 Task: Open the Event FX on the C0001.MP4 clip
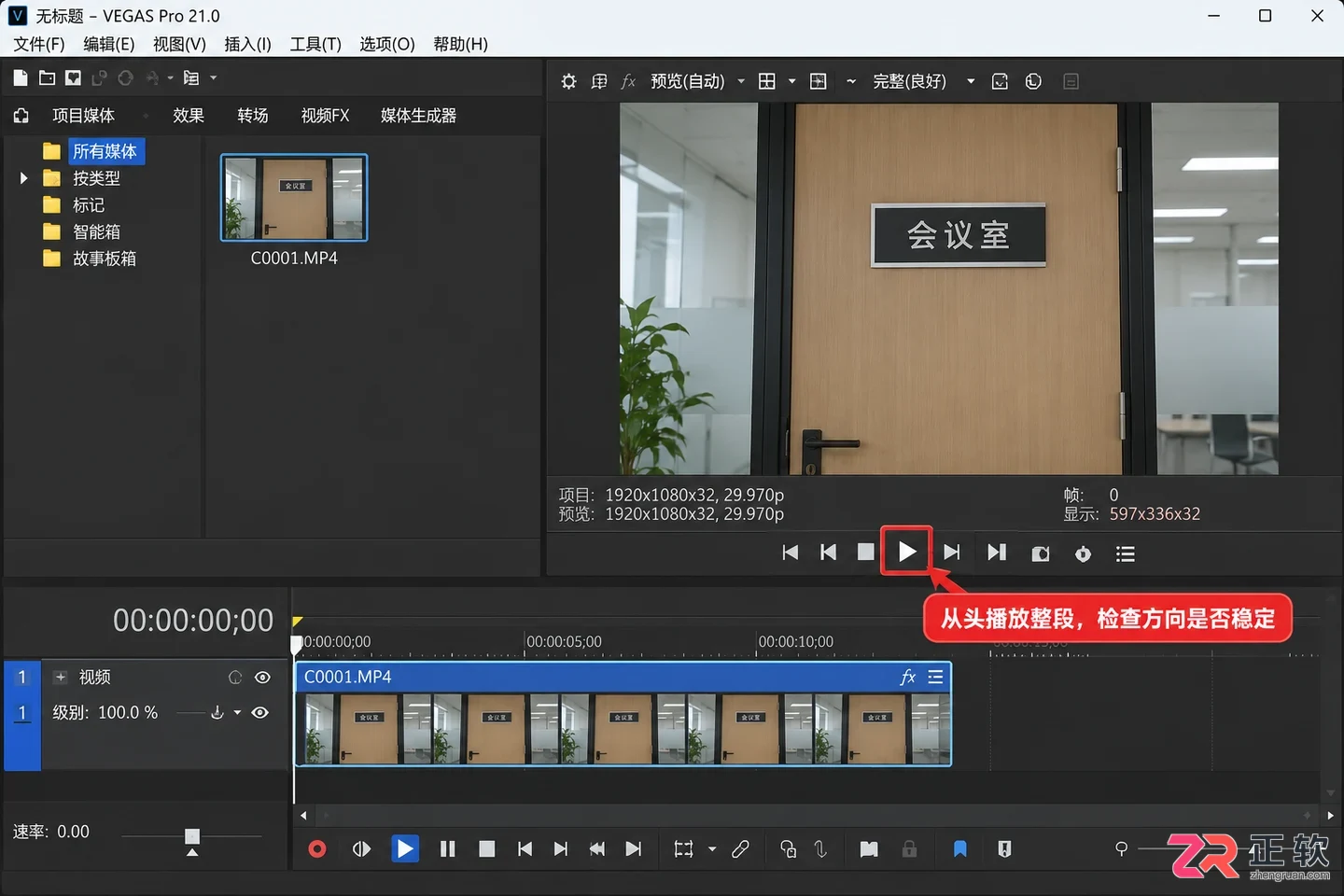pos(907,678)
